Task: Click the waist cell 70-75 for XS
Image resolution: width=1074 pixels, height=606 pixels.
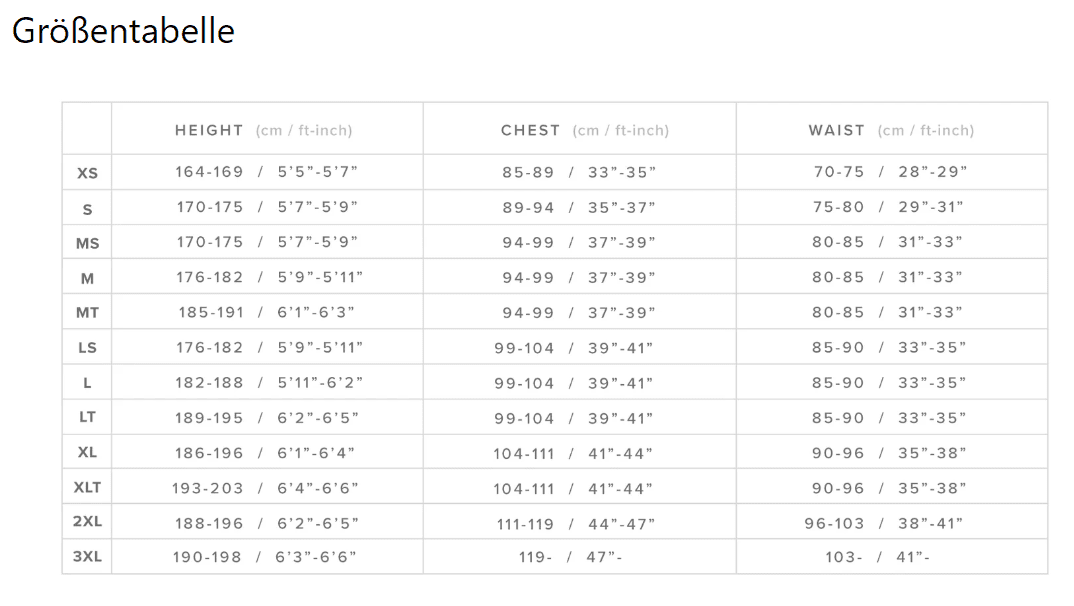Action: click(890, 172)
